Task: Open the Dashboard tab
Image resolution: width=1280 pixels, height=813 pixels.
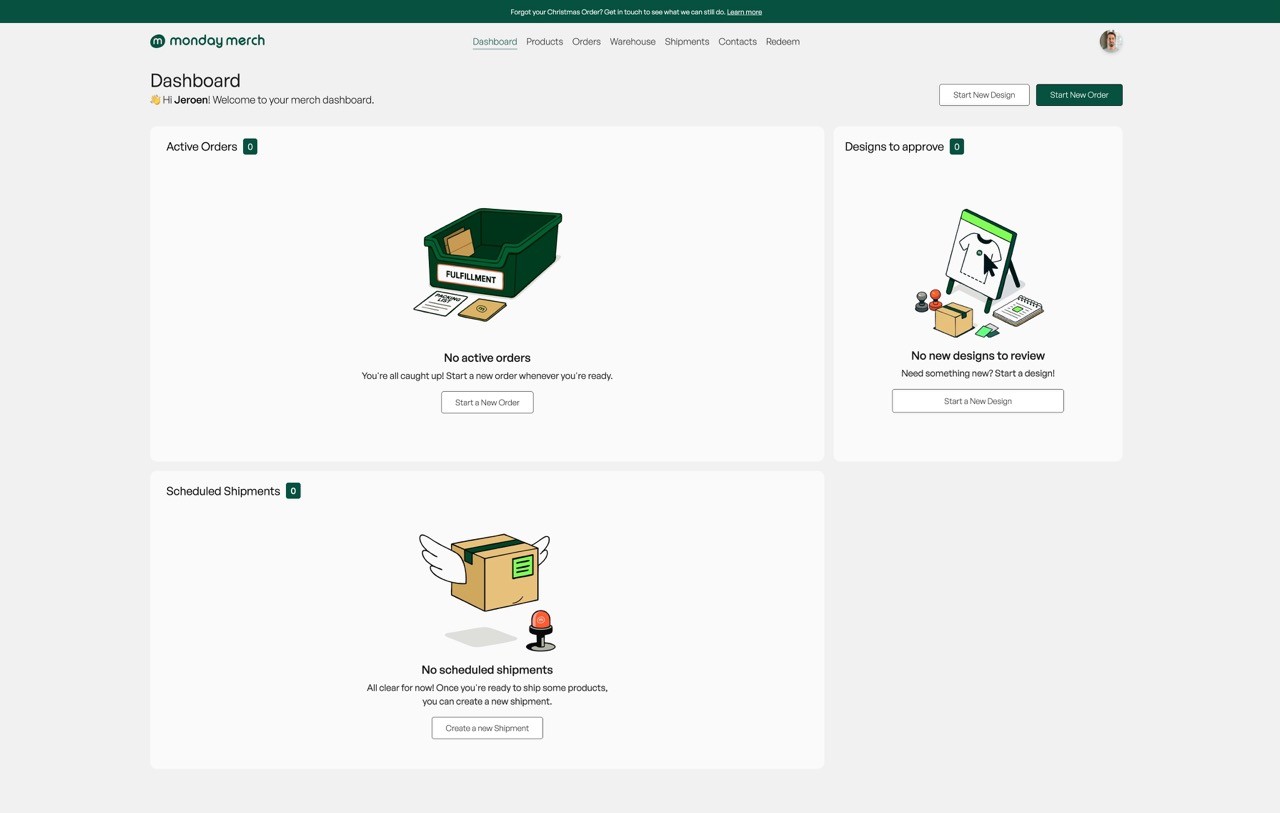Action: coord(495,42)
